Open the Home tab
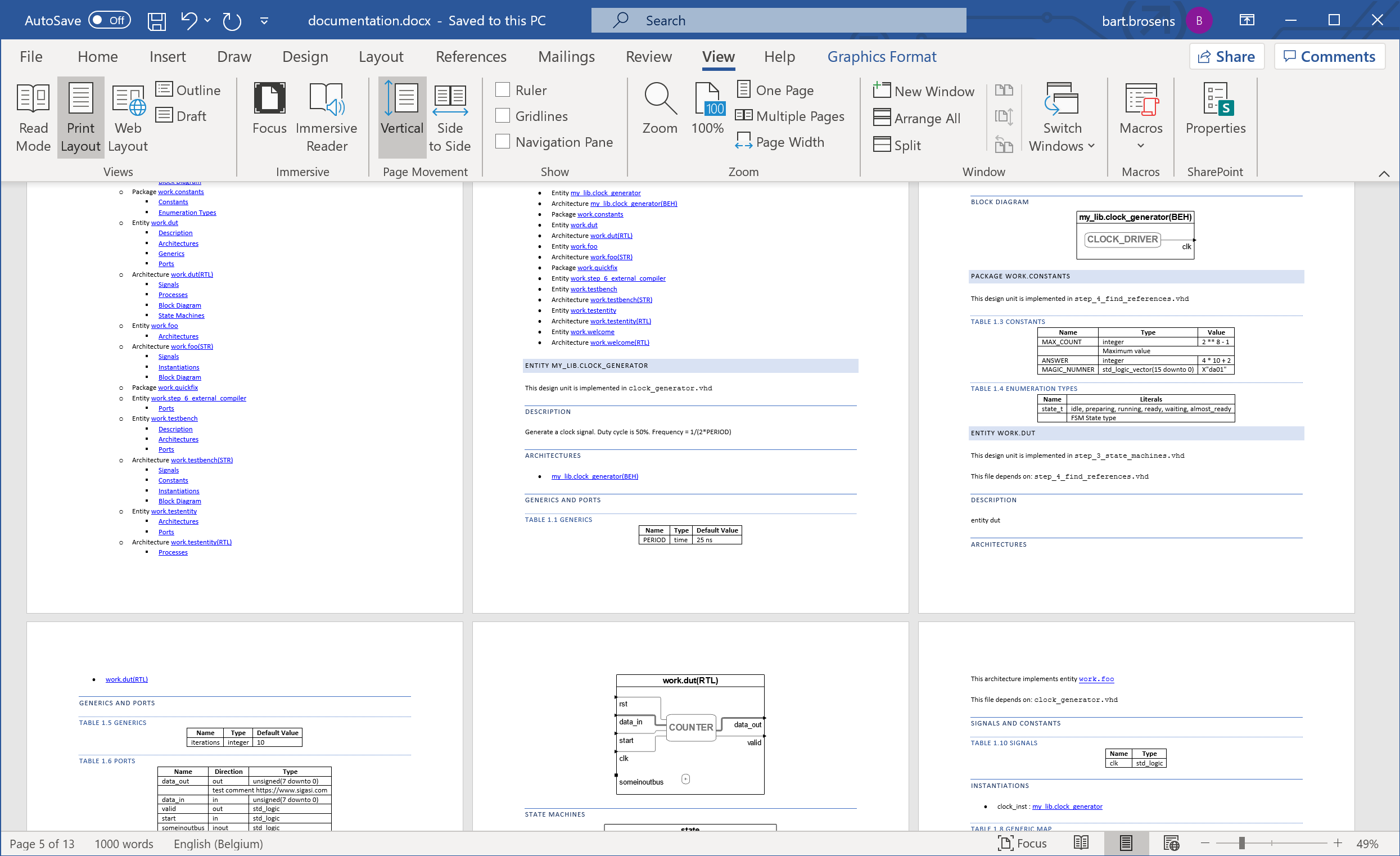Screen dimensions: 1400x856 [98, 57]
